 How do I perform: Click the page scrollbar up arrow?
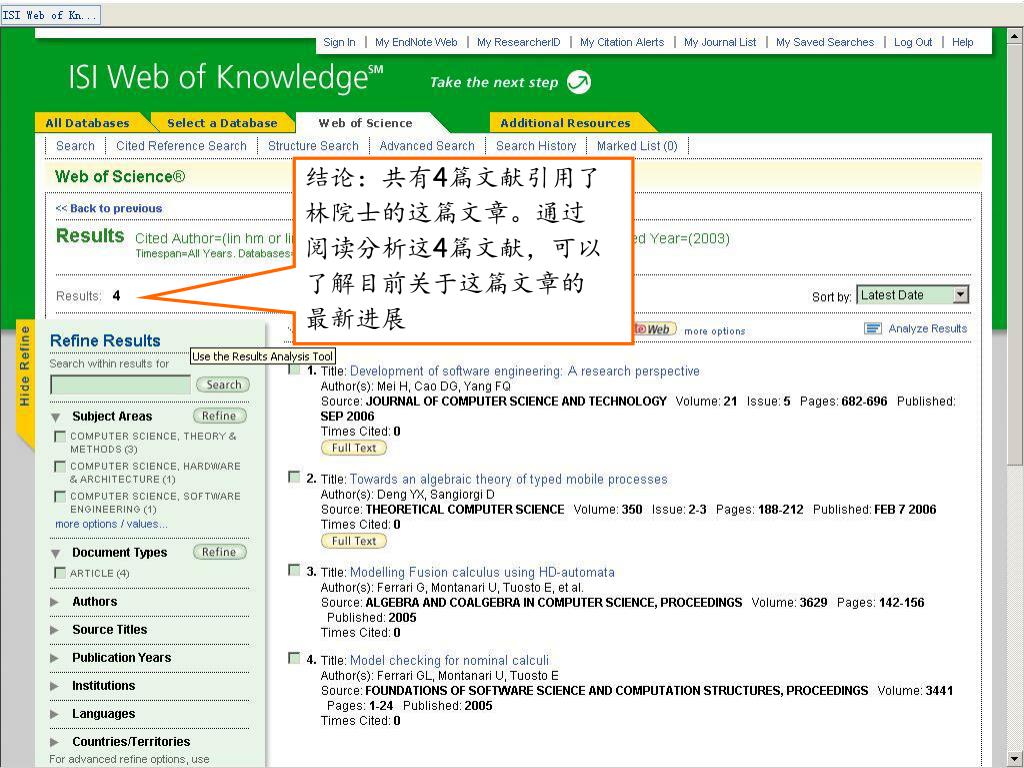click(x=1014, y=36)
